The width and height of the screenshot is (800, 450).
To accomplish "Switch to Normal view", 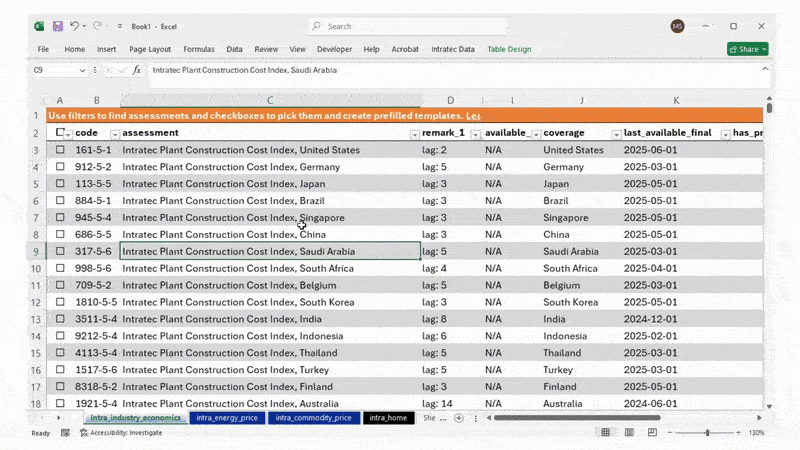I will pos(605,432).
